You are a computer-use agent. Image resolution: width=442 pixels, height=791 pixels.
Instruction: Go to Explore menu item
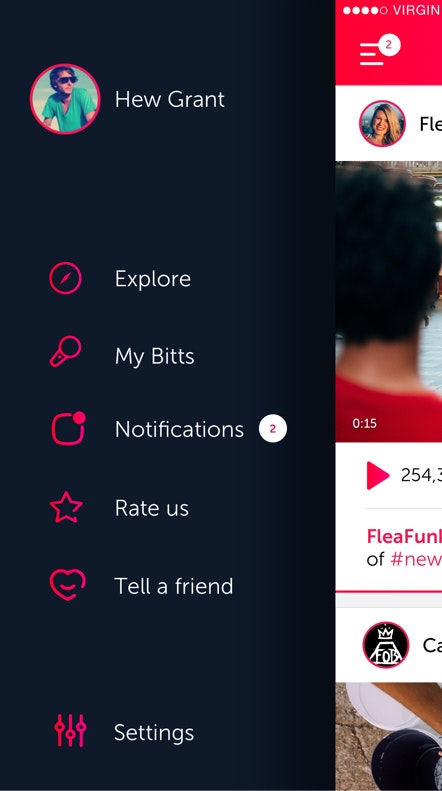[x=153, y=278]
